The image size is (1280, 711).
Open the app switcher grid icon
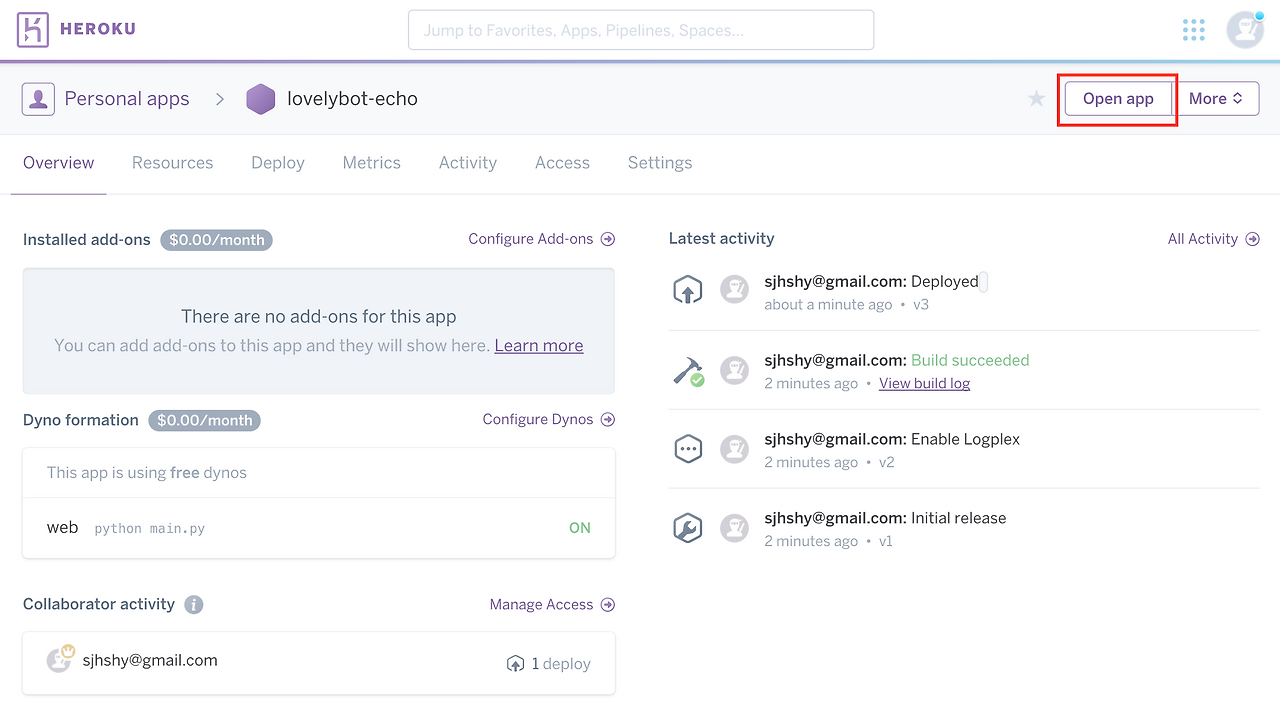pyautogui.click(x=1194, y=29)
